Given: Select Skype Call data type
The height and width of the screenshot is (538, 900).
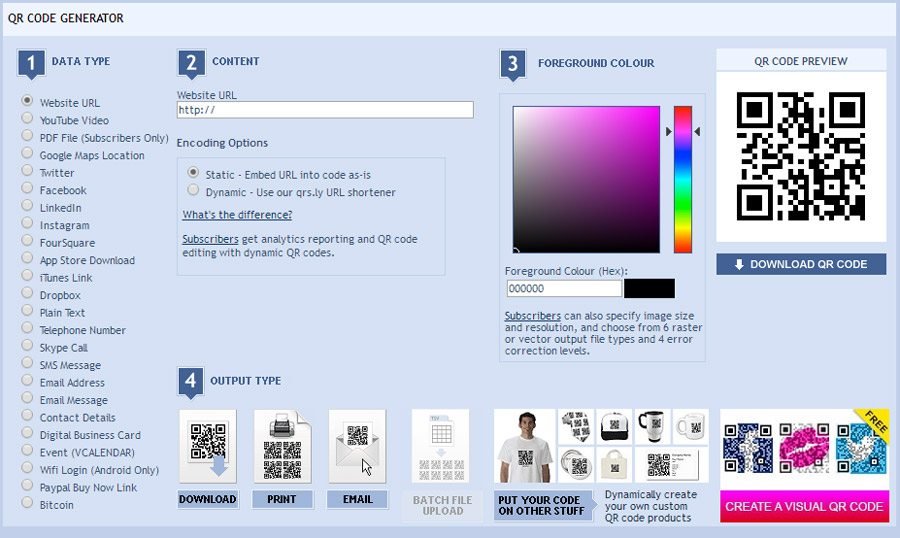Looking at the screenshot, I should [27, 345].
